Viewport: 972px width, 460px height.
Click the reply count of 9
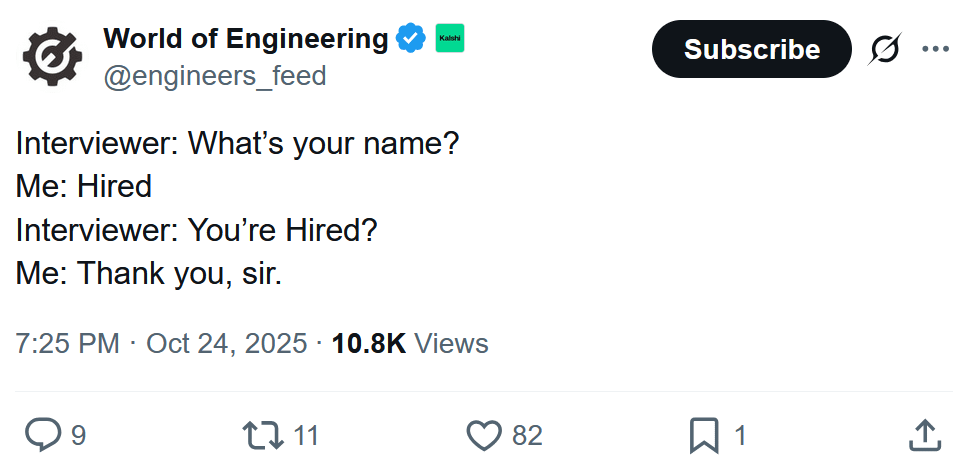coord(78,436)
